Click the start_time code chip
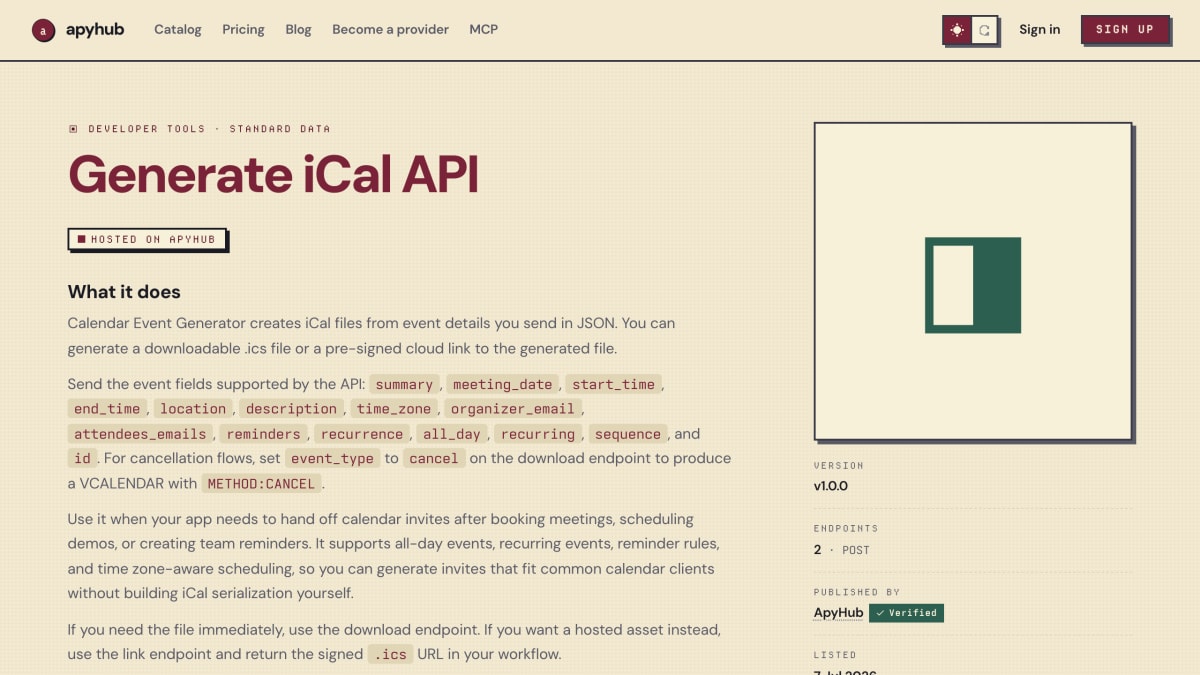The height and width of the screenshot is (675, 1200). tap(613, 384)
